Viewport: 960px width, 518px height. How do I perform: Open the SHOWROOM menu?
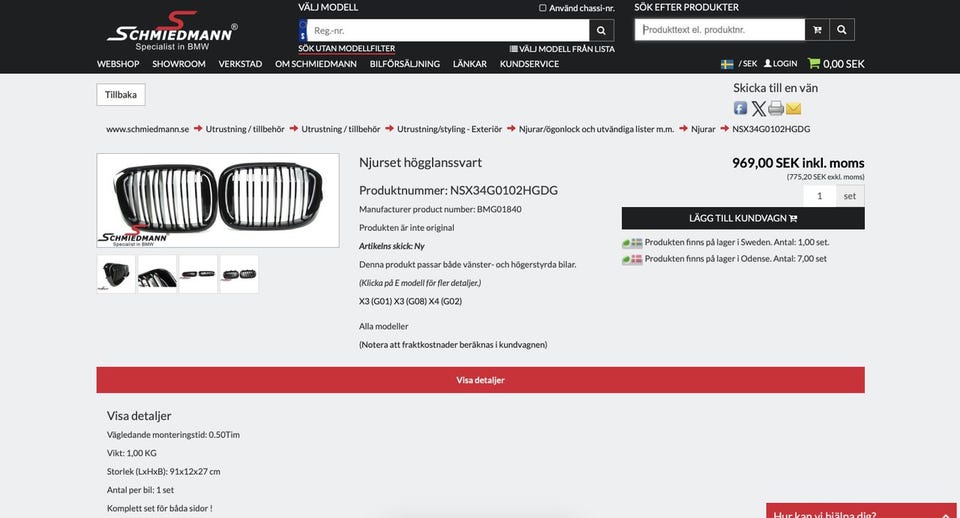(x=179, y=64)
